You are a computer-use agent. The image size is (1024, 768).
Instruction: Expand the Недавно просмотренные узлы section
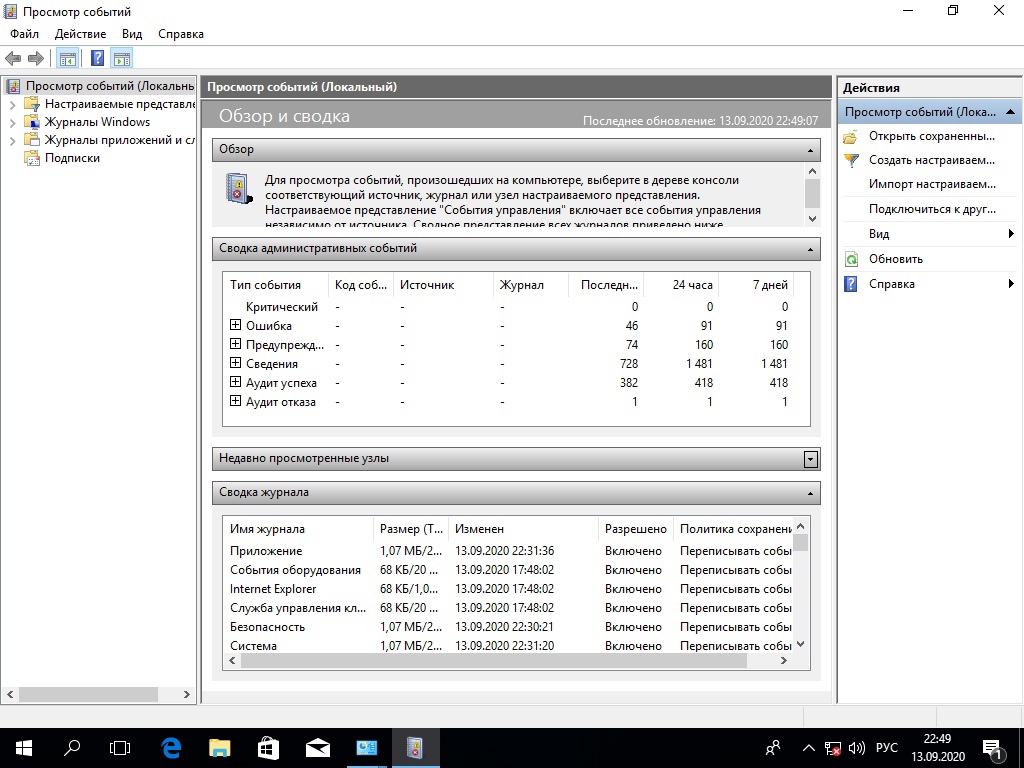tap(811, 459)
